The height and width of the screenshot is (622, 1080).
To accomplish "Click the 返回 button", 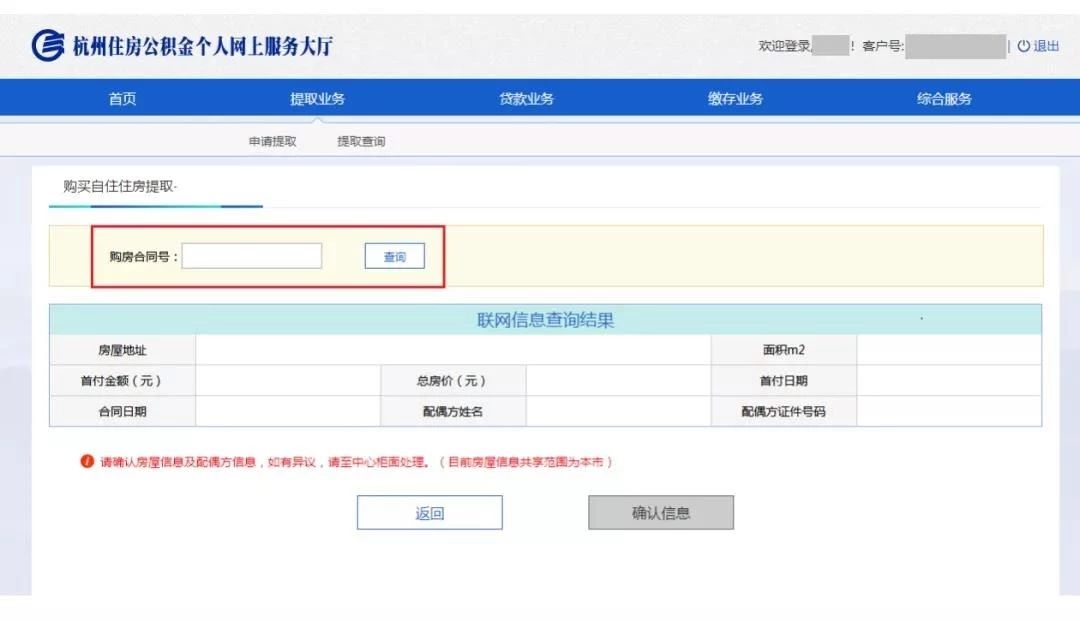I will 430,512.
